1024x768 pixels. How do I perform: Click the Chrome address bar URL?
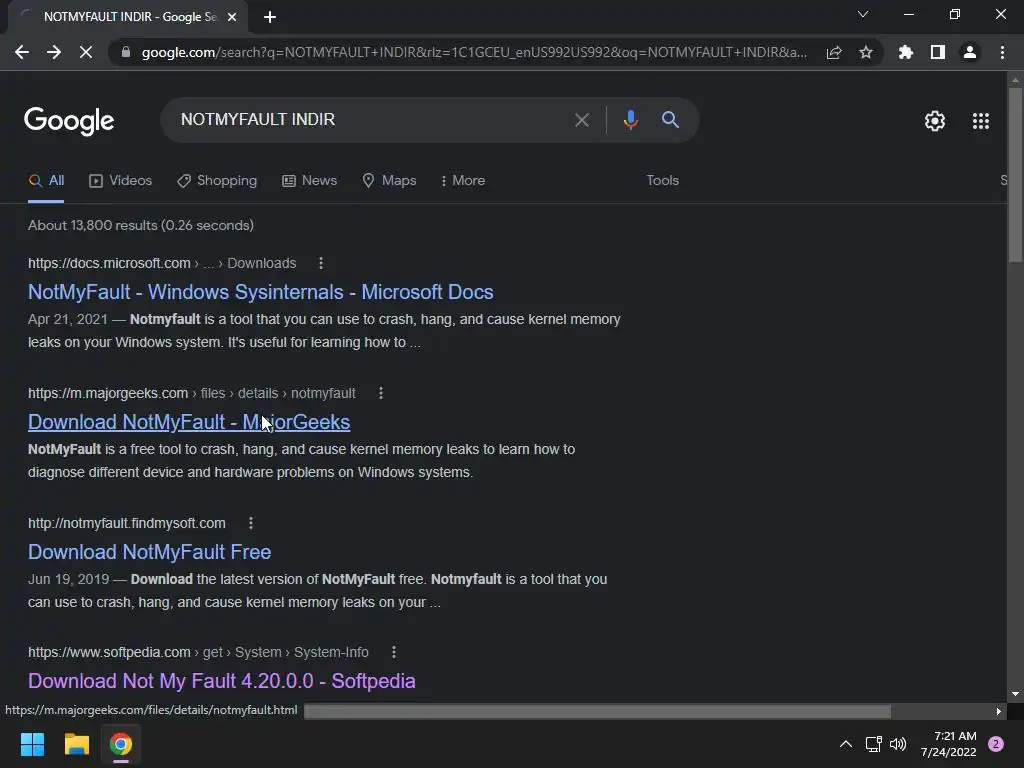click(474, 52)
